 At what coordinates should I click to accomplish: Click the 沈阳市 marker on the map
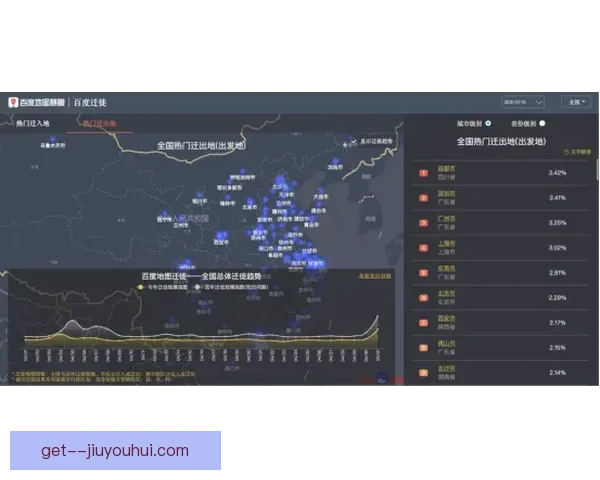click(336, 161)
